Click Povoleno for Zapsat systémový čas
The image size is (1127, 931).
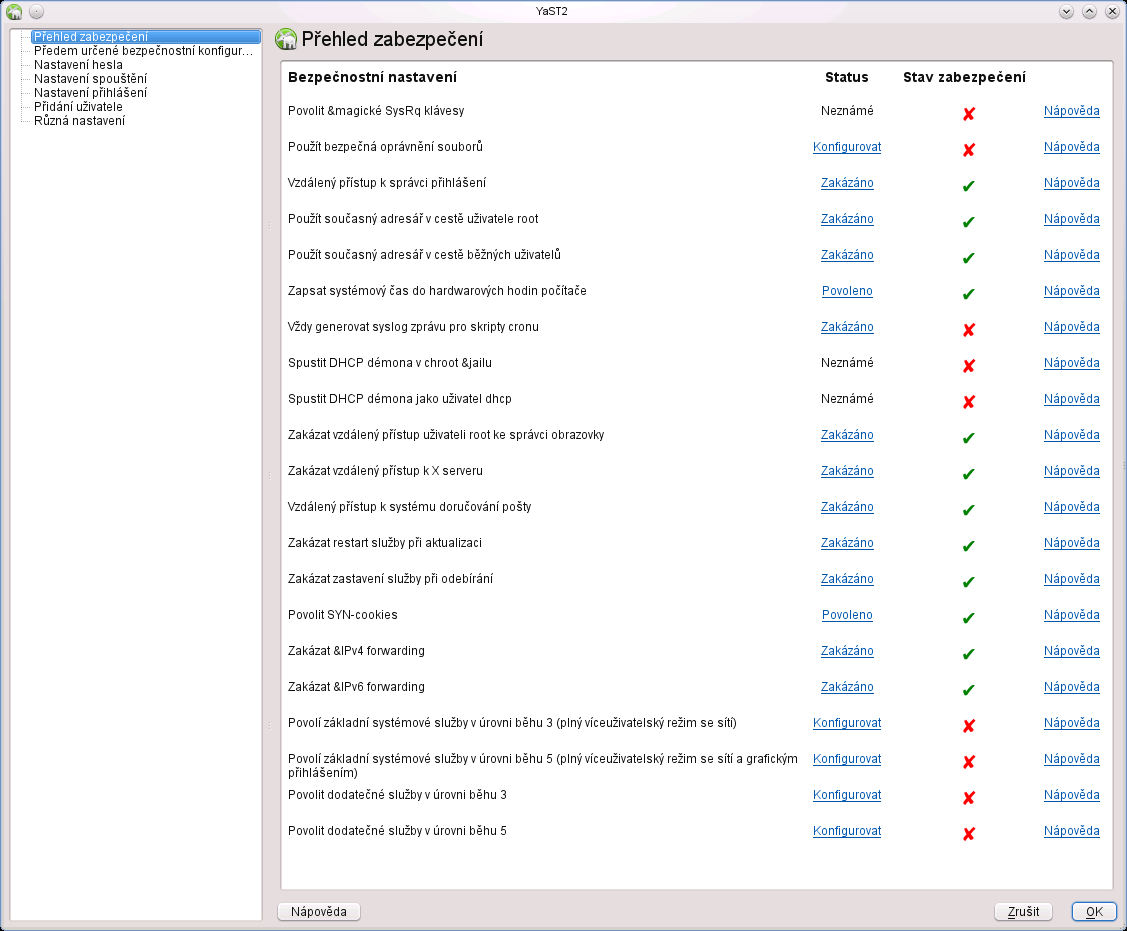(847, 290)
